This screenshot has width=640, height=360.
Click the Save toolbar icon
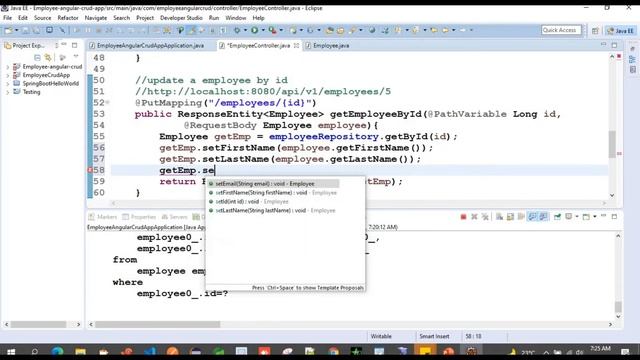(25, 30)
